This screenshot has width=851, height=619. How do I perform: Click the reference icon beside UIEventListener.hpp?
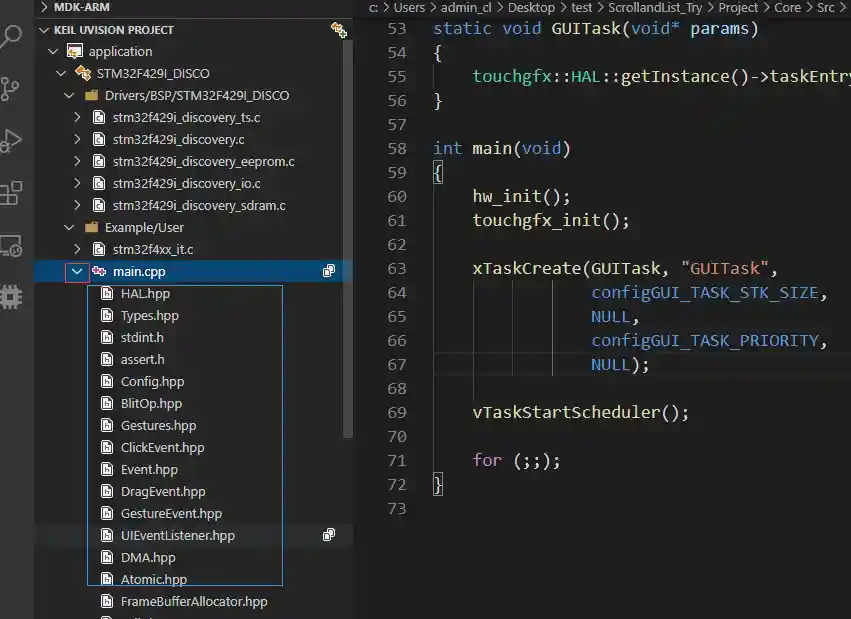click(x=329, y=535)
